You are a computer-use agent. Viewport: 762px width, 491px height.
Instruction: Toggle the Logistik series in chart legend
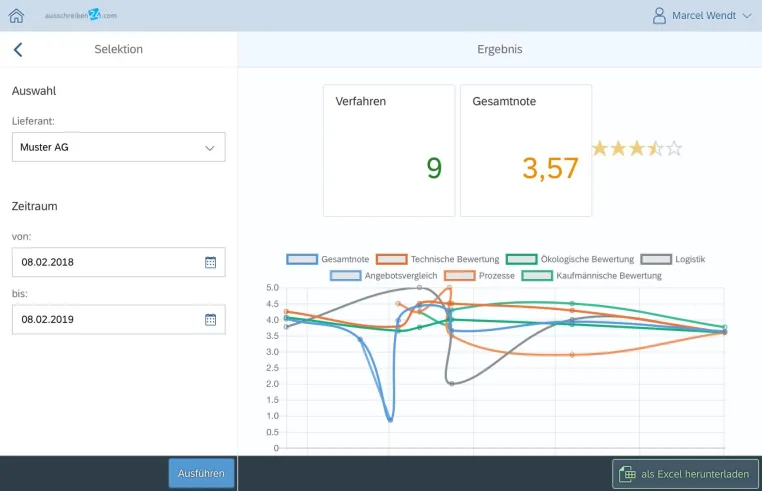673,259
